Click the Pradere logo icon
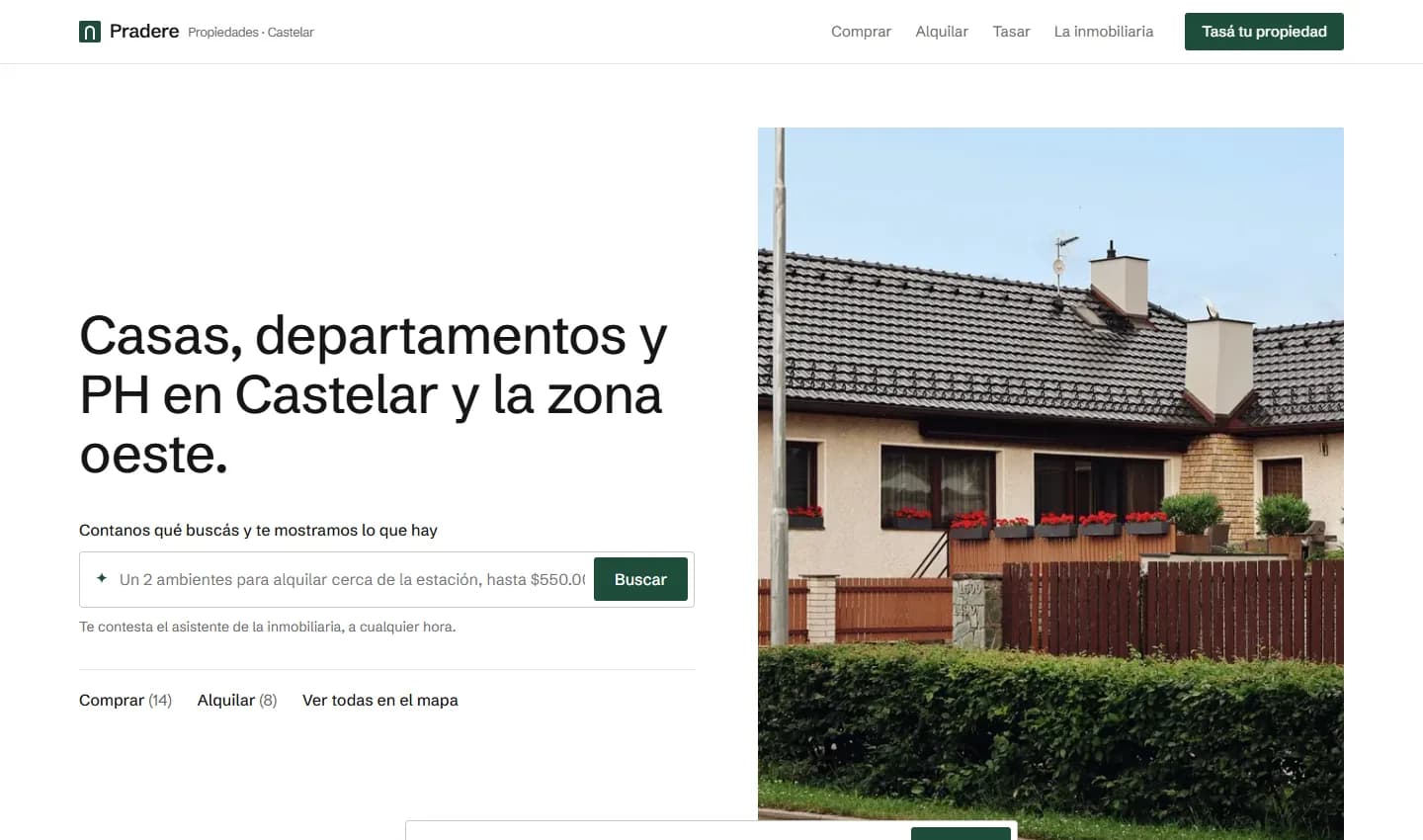This screenshot has height=840, width=1423. click(90, 32)
